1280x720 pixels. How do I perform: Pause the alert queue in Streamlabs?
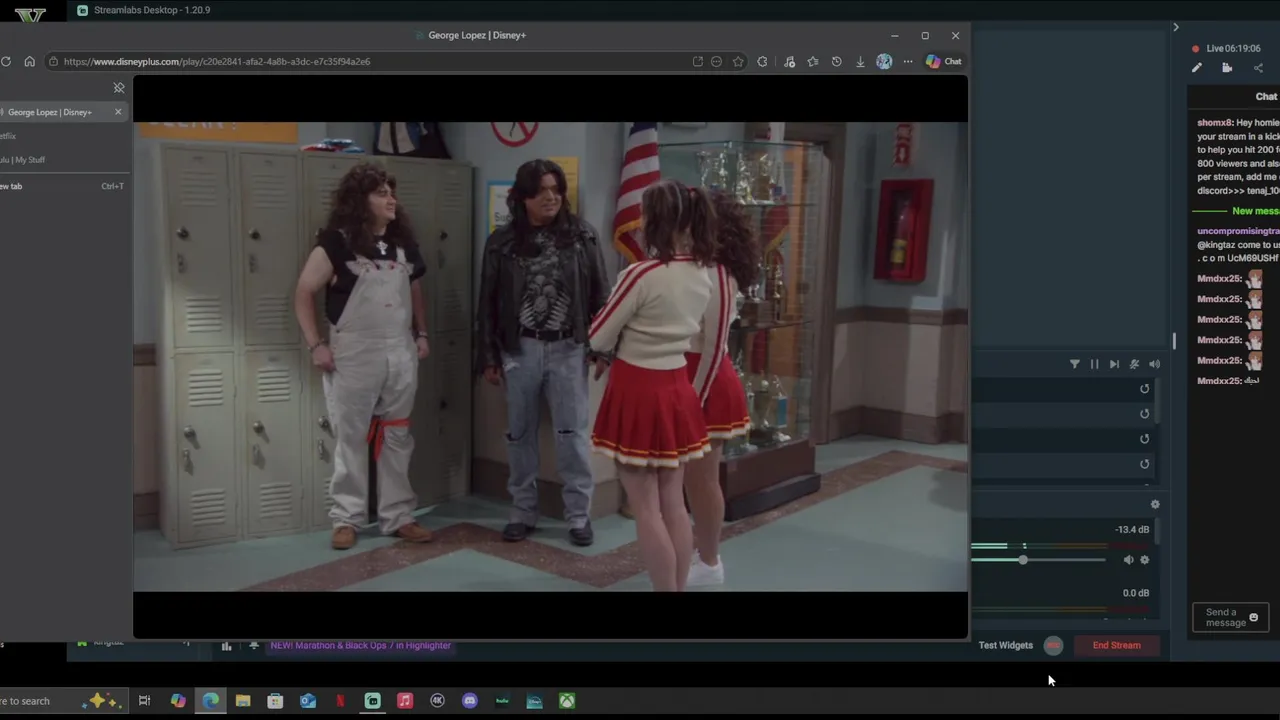click(x=1094, y=364)
